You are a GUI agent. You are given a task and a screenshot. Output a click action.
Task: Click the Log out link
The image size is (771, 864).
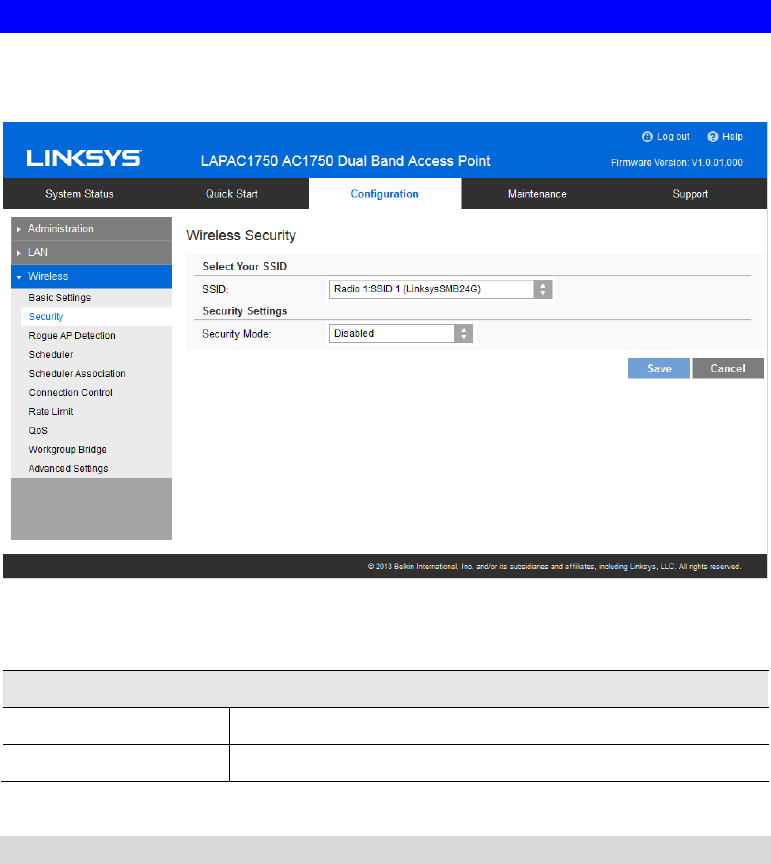point(673,137)
